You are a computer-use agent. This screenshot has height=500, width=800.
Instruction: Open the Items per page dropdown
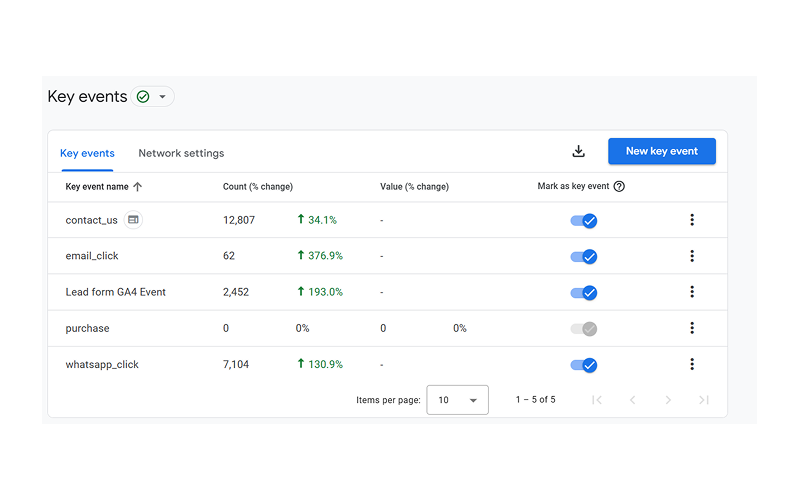457,400
